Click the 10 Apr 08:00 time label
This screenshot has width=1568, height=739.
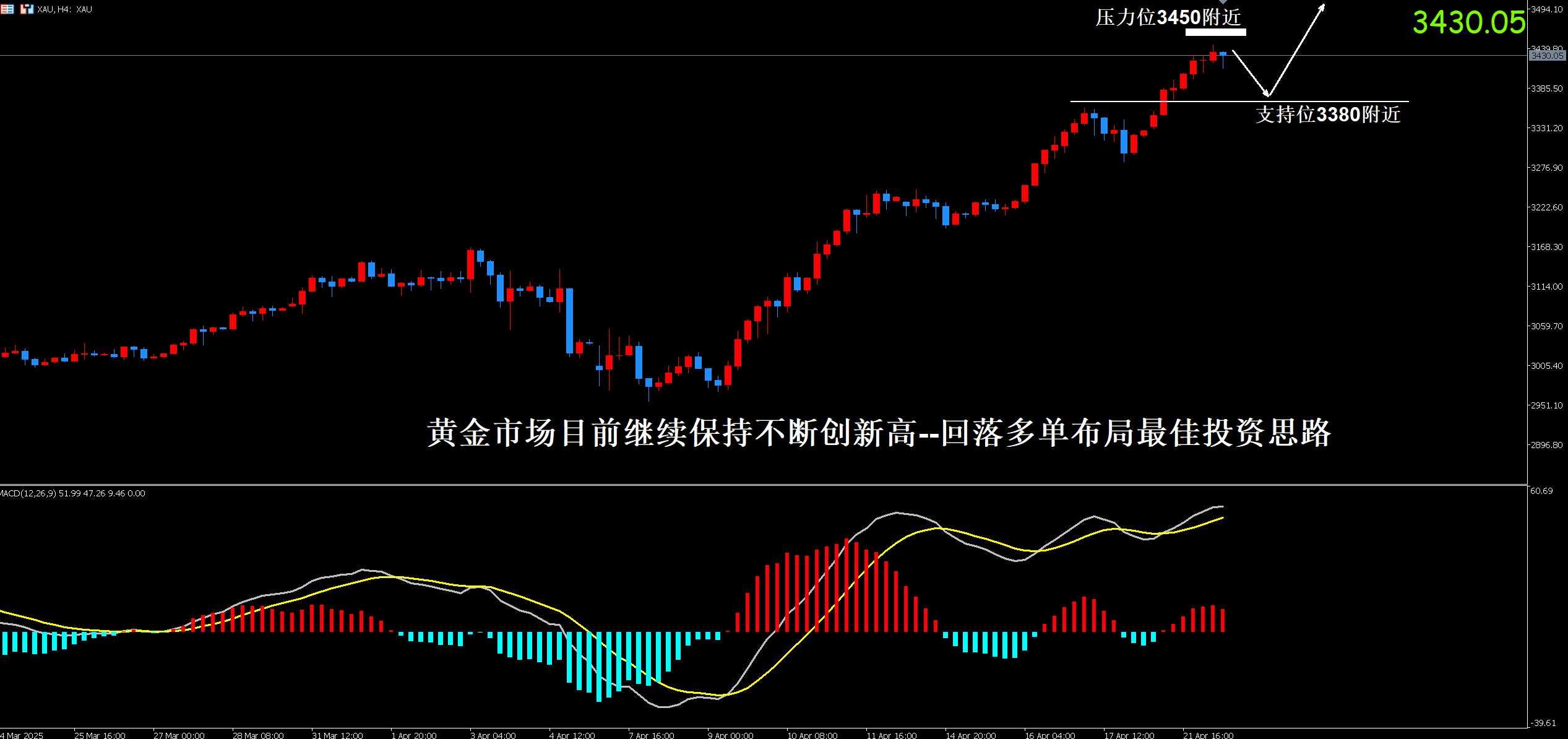pos(812,735)
